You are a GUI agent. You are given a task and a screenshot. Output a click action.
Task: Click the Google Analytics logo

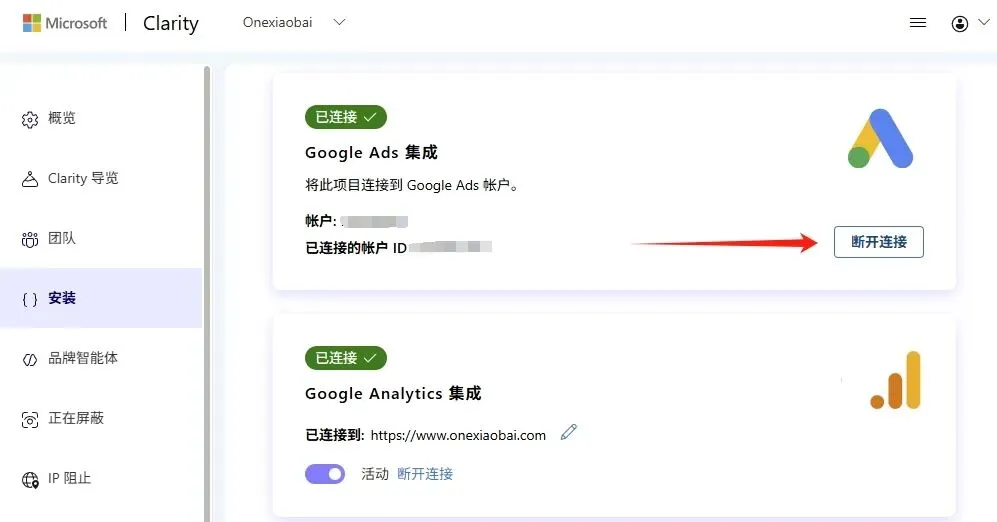pos(895,380)
